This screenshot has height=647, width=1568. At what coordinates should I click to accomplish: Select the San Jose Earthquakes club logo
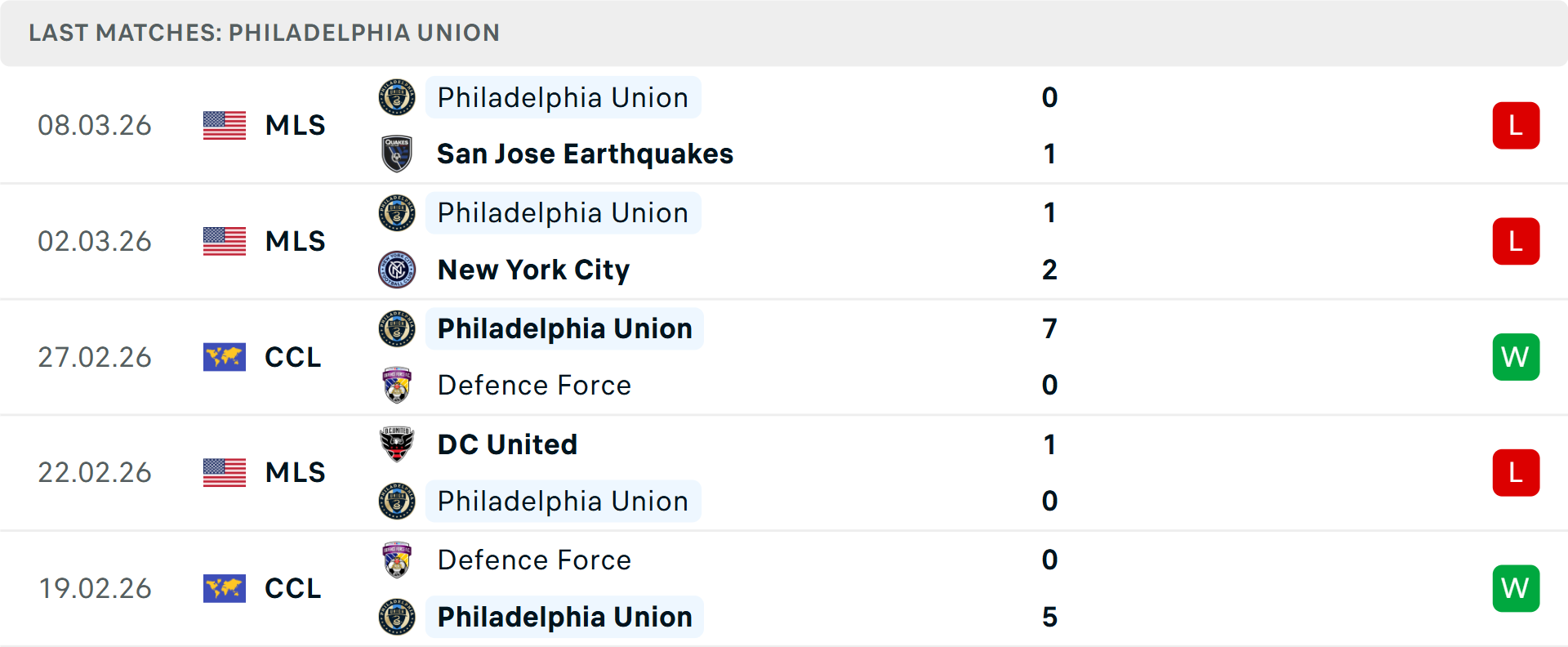tap(397, 154)
